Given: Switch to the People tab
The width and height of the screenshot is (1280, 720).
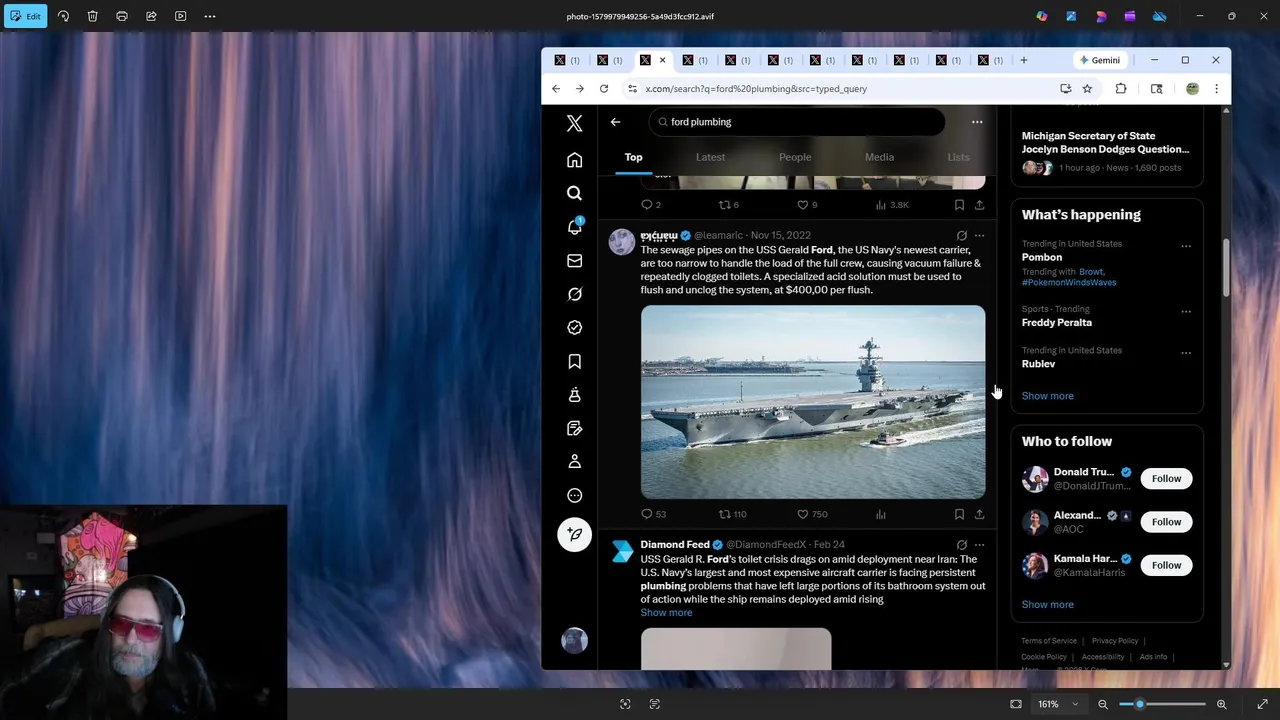Looking at the screenshot, I should pos(795,157).
